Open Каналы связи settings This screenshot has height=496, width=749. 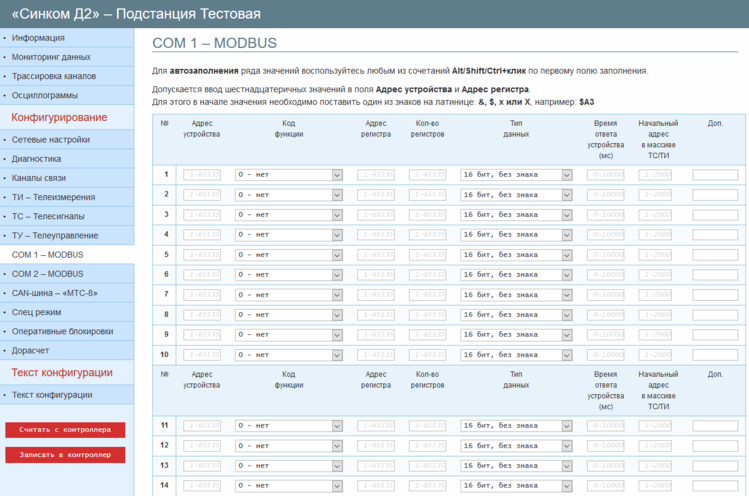point(41,178)
